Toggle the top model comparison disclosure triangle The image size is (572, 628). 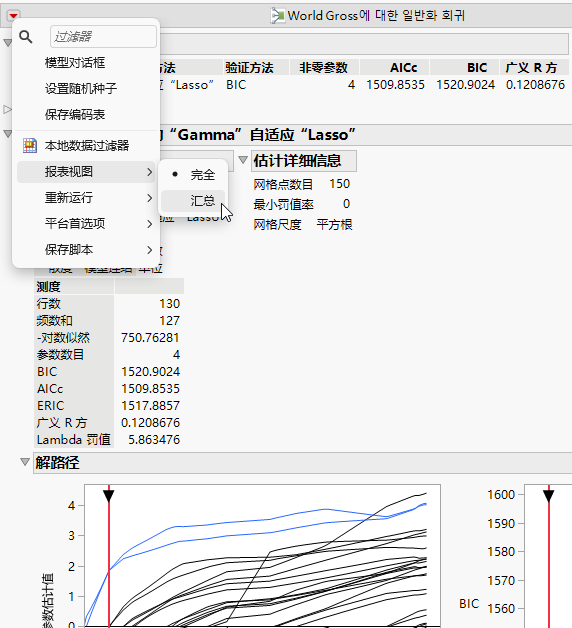pyautogui.click(x=8, y=42)
